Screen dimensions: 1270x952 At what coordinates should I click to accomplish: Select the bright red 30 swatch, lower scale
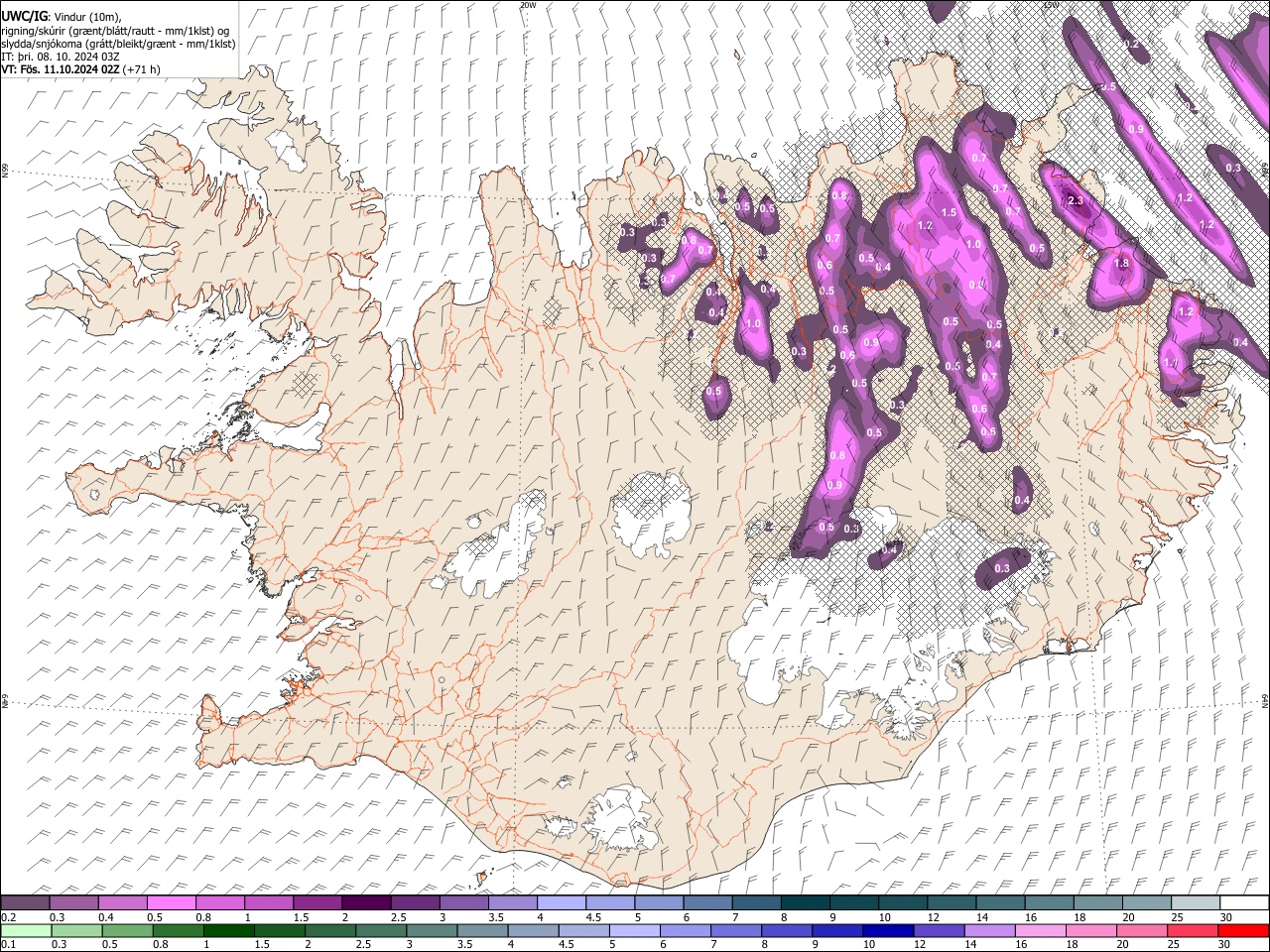1243,930
